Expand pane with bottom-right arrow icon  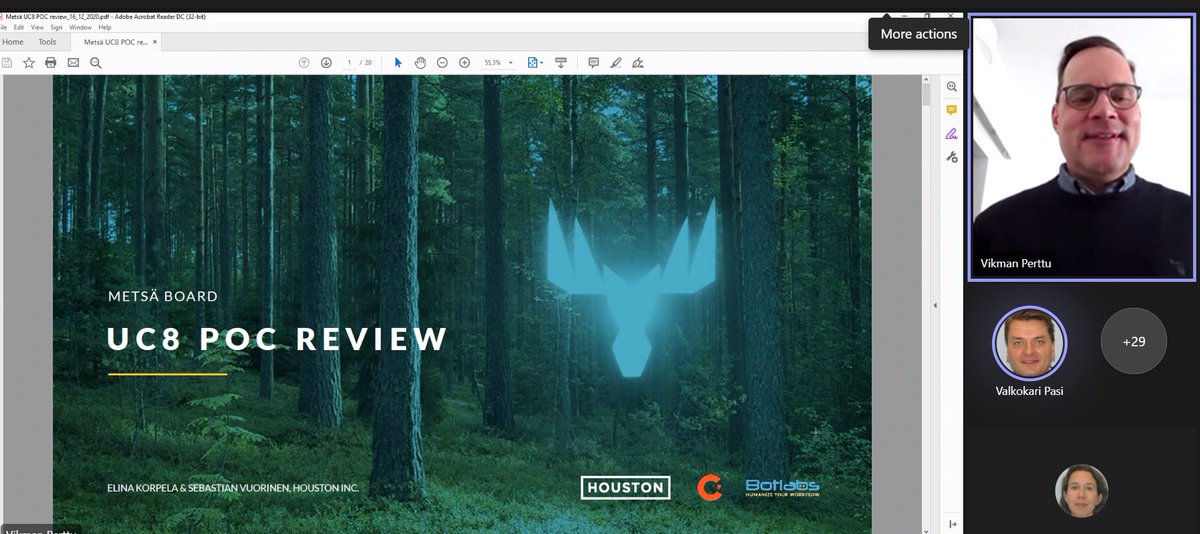951,524
